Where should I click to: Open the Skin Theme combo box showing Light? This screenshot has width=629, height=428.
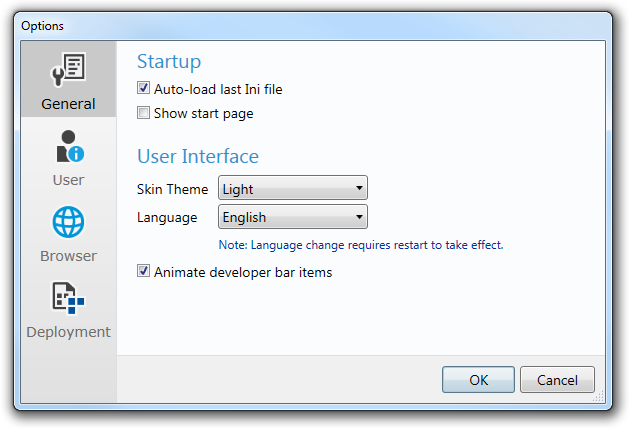click(x=293, y=188)
